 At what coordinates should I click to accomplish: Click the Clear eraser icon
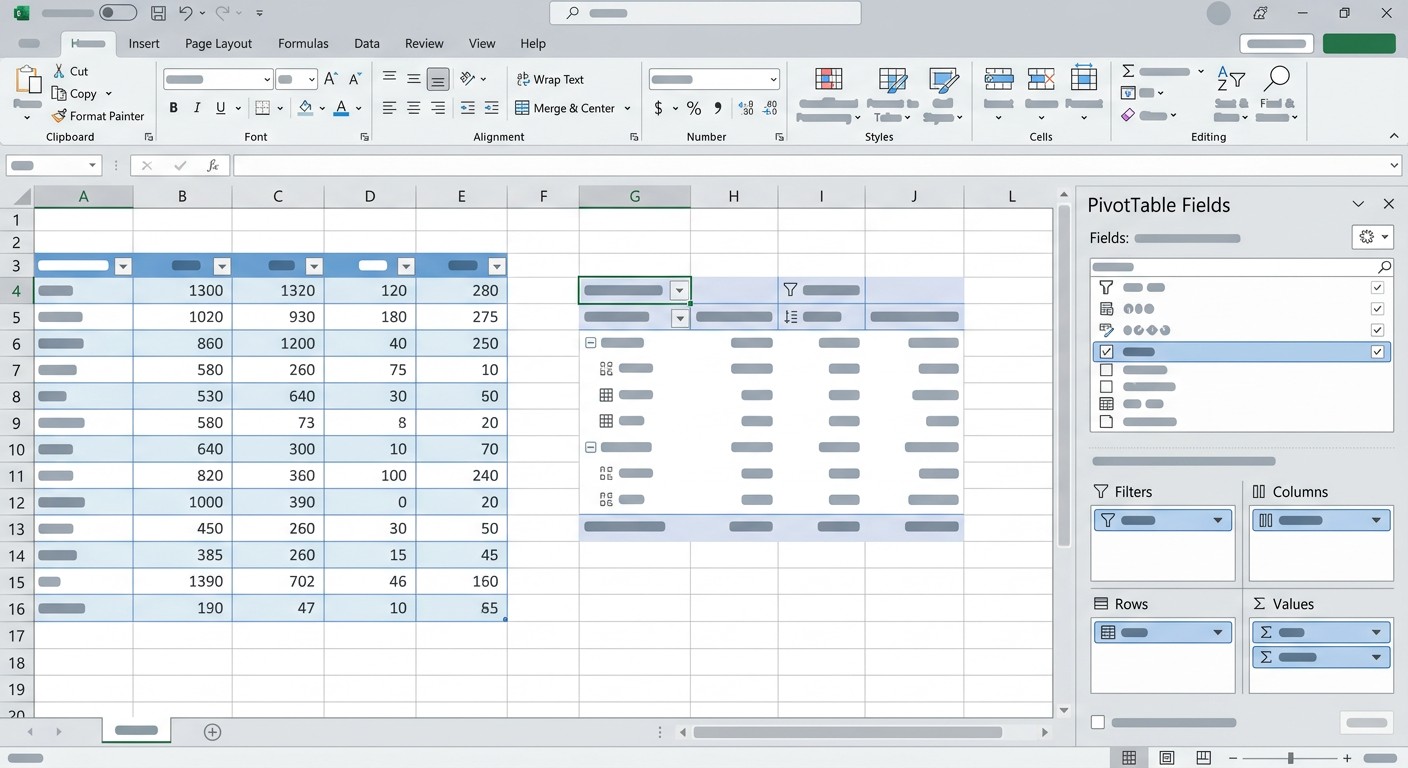coord(1128,115)
